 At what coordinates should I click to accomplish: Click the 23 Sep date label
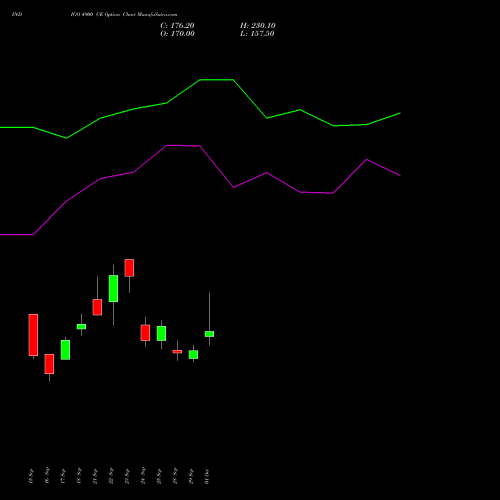[127, 476]
